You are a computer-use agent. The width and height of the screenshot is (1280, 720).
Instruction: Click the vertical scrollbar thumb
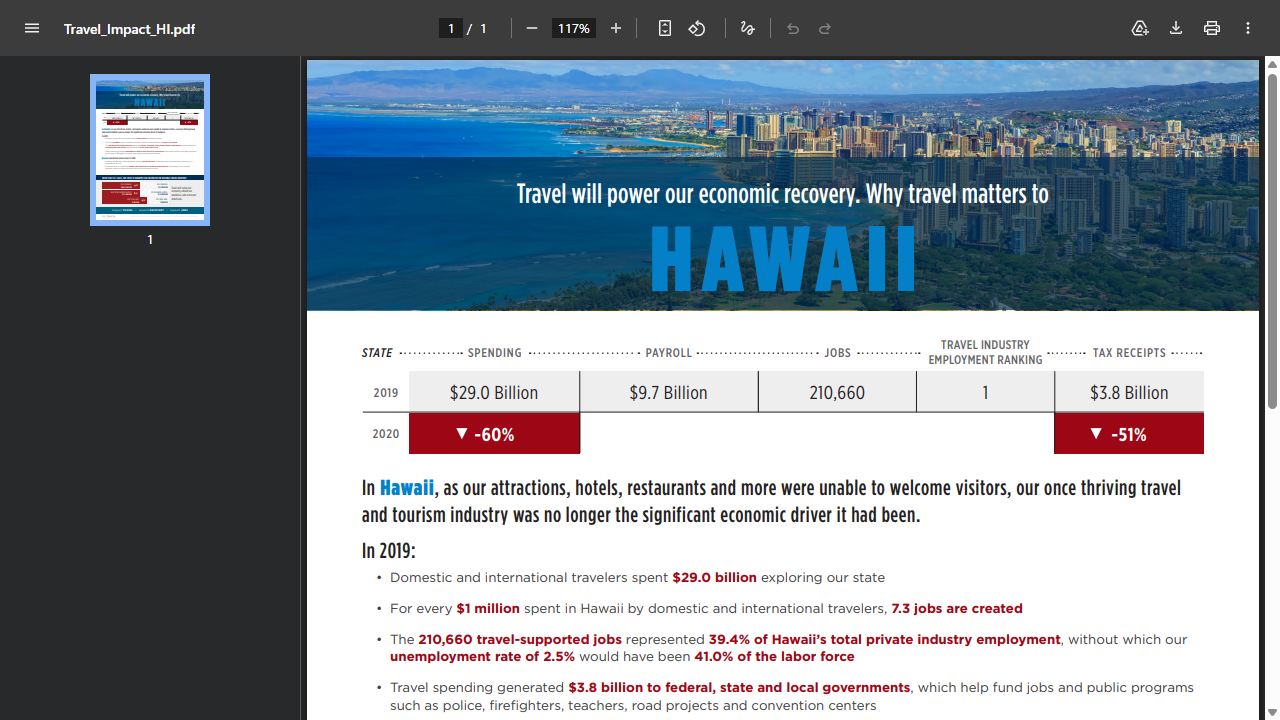click(1272, 240)
